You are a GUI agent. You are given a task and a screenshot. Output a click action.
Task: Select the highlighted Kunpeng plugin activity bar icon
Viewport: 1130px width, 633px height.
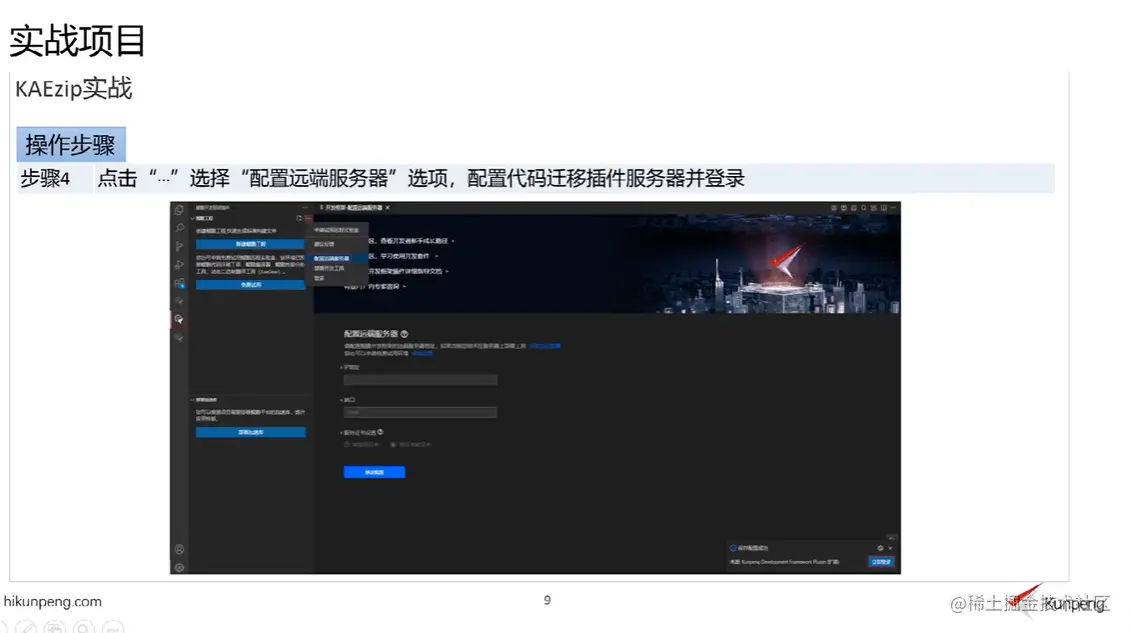pos(179,319)
